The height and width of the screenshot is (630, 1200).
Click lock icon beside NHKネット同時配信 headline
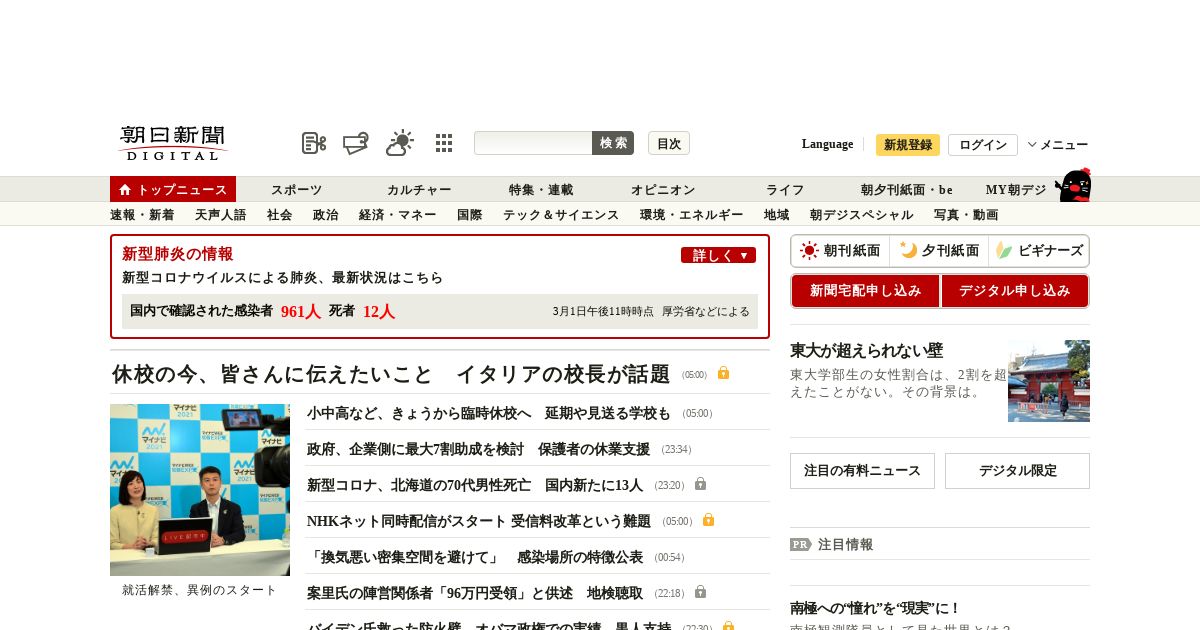(708, 520)
